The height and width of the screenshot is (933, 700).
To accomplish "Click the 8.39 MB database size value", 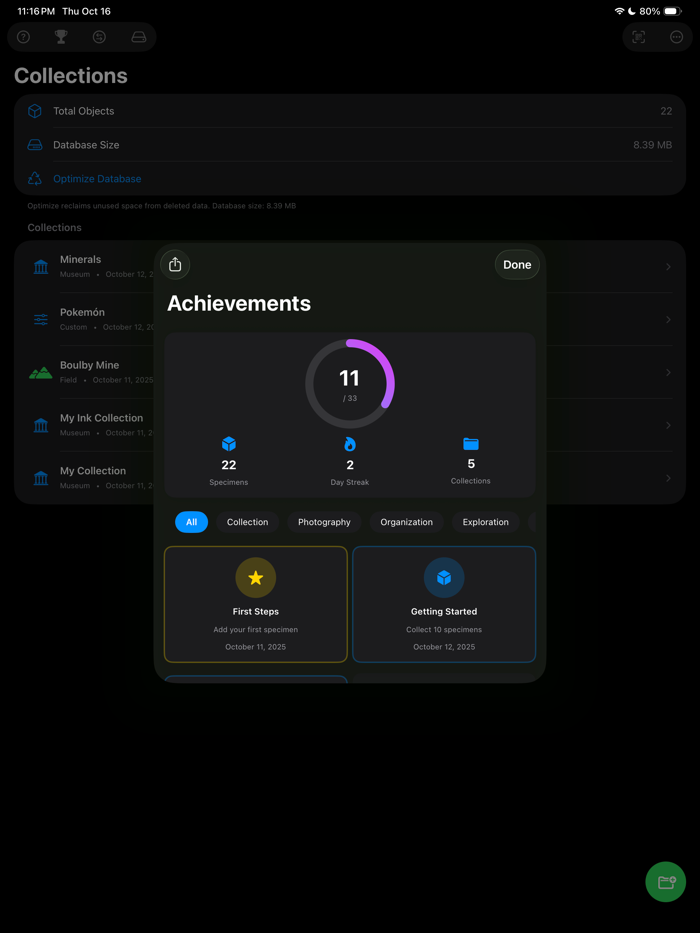I will tap(652, 145).
